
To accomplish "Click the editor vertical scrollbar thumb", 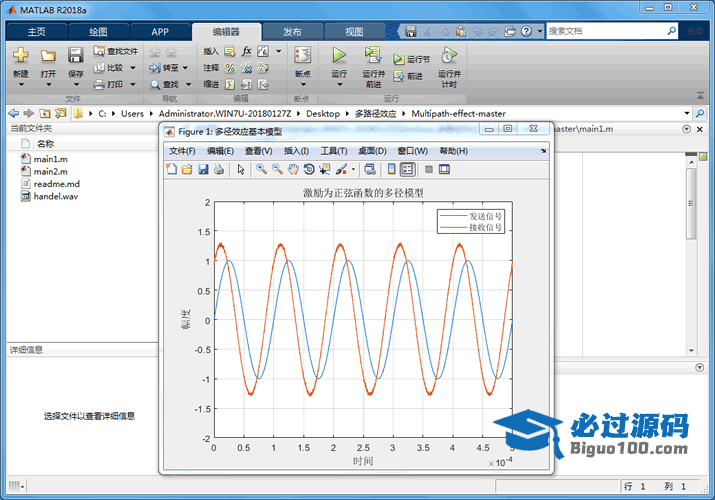I will 691,203.
